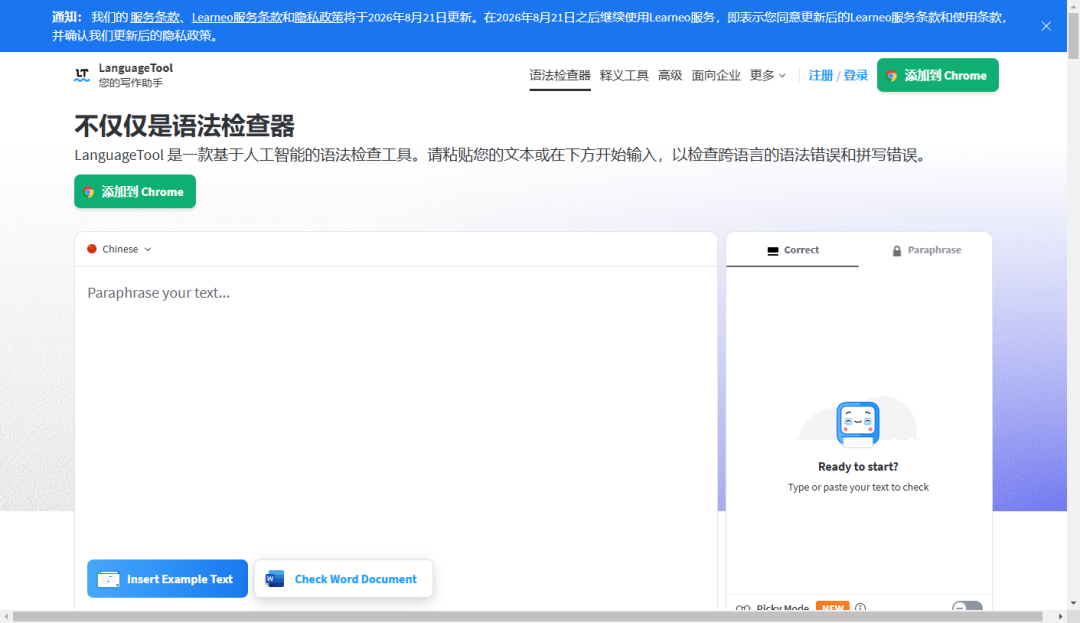1080x623 pixels.
Task: Focus the Paraphrase your text input area
Action: pos(395,413)
